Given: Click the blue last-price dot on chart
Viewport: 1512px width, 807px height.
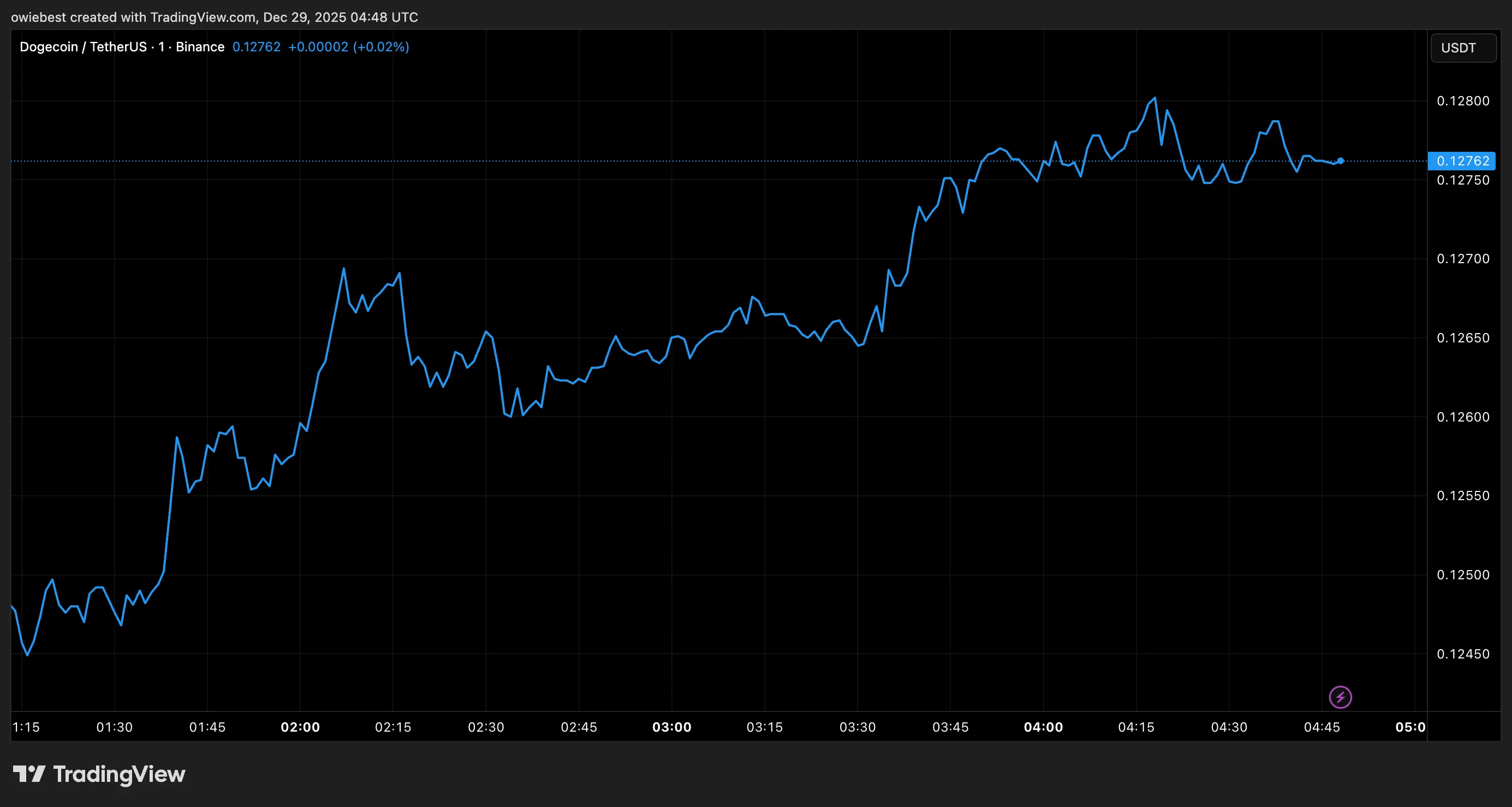Looking at the screenshot, I should pos(1341,161).
